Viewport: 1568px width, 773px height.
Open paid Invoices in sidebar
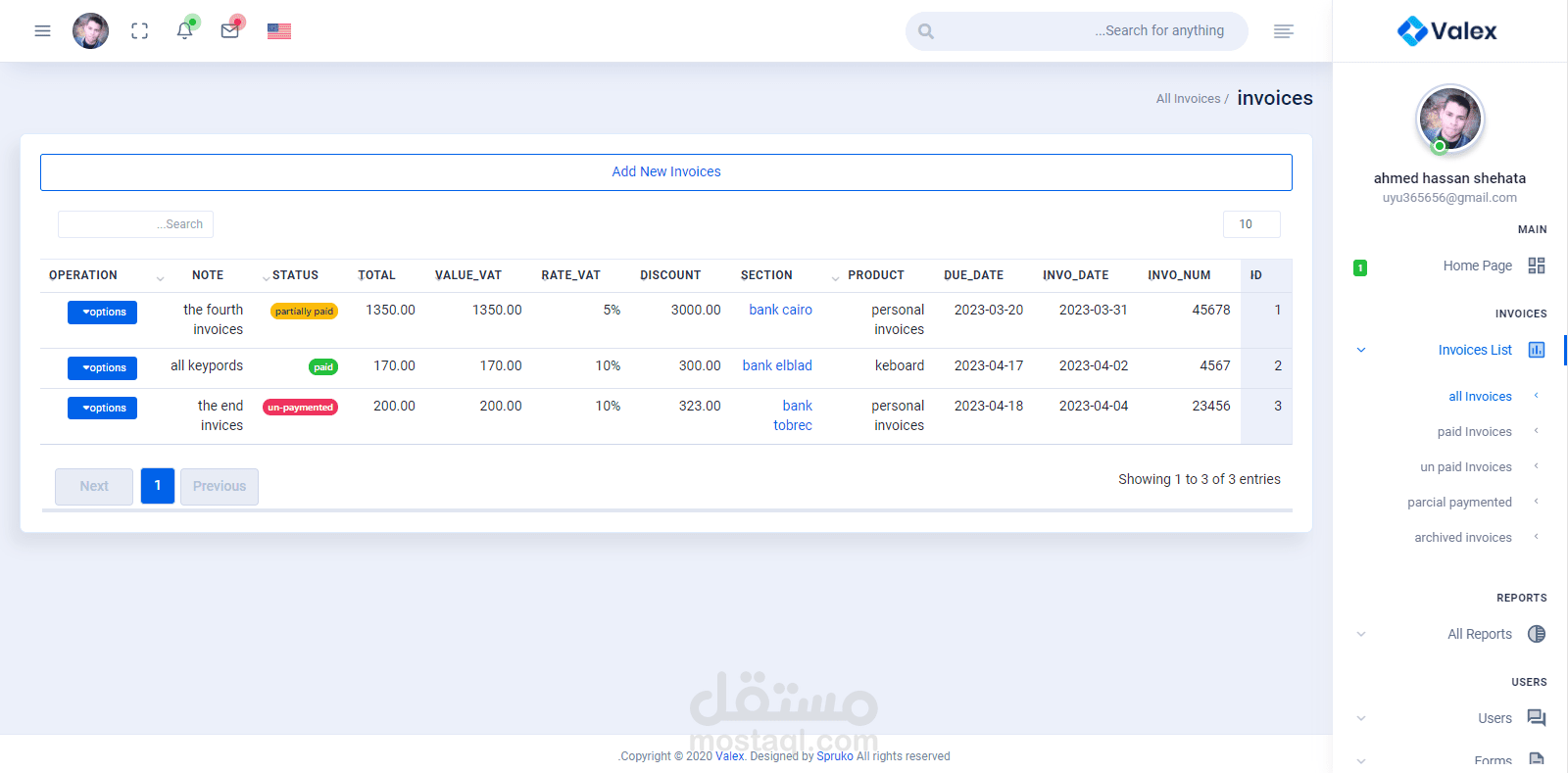(1474, 432)
